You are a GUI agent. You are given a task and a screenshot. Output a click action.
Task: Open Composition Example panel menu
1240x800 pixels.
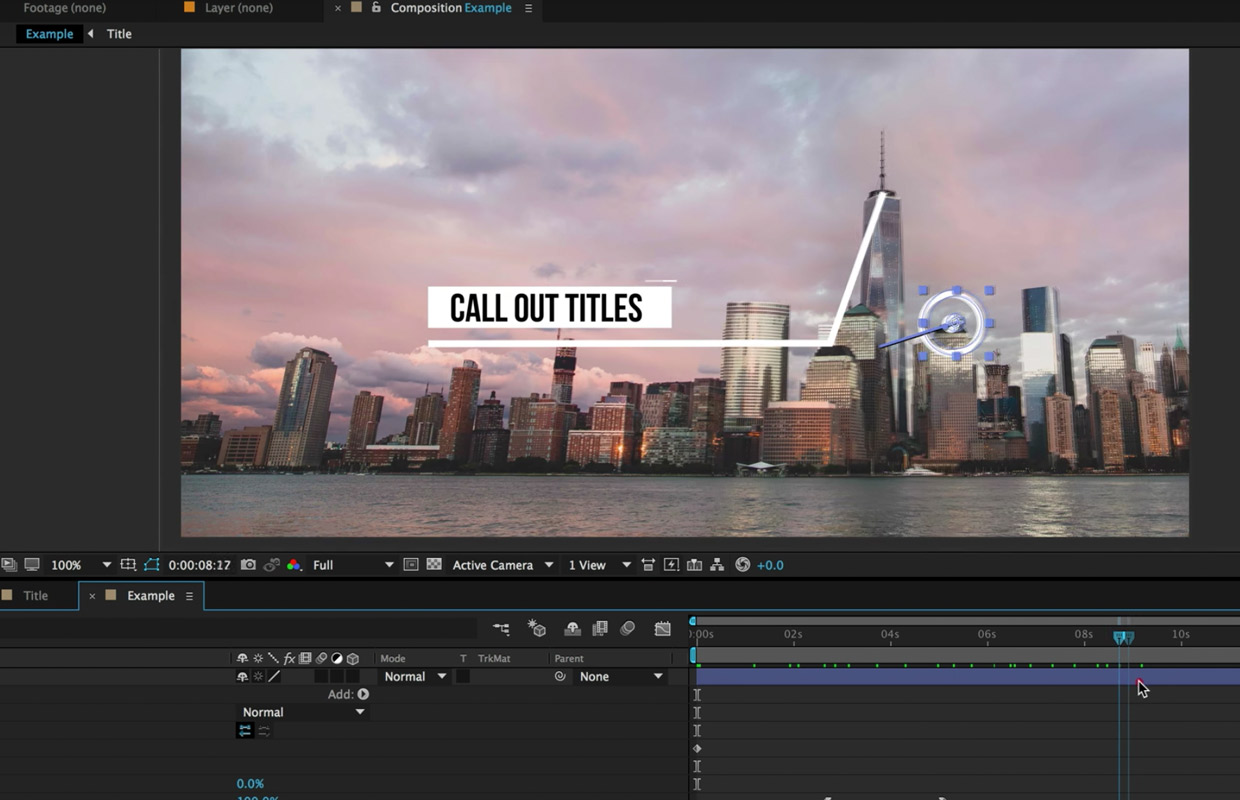tap(528, 8)
